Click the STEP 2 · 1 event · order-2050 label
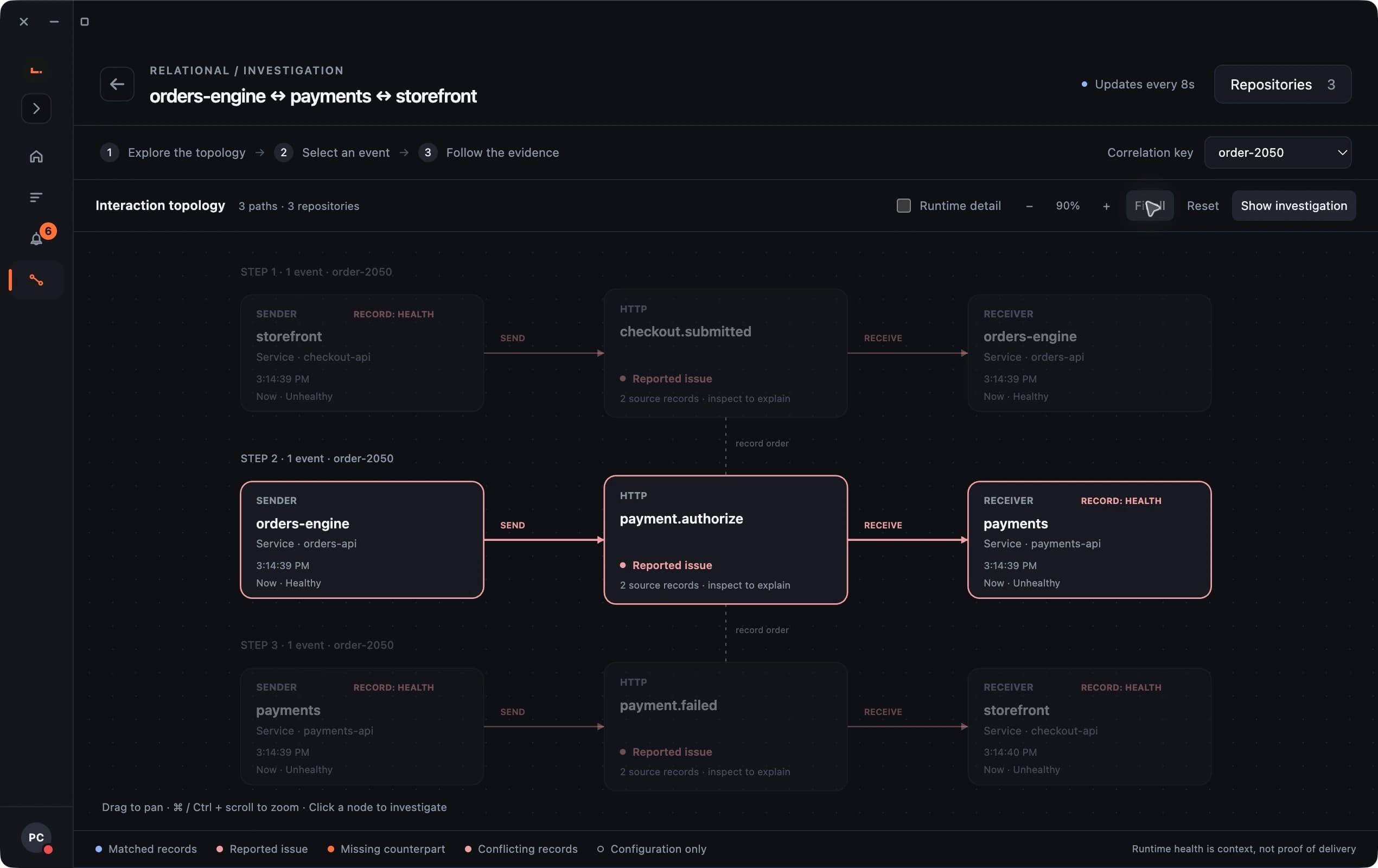 pyautogui.click(x=317, y=458)
